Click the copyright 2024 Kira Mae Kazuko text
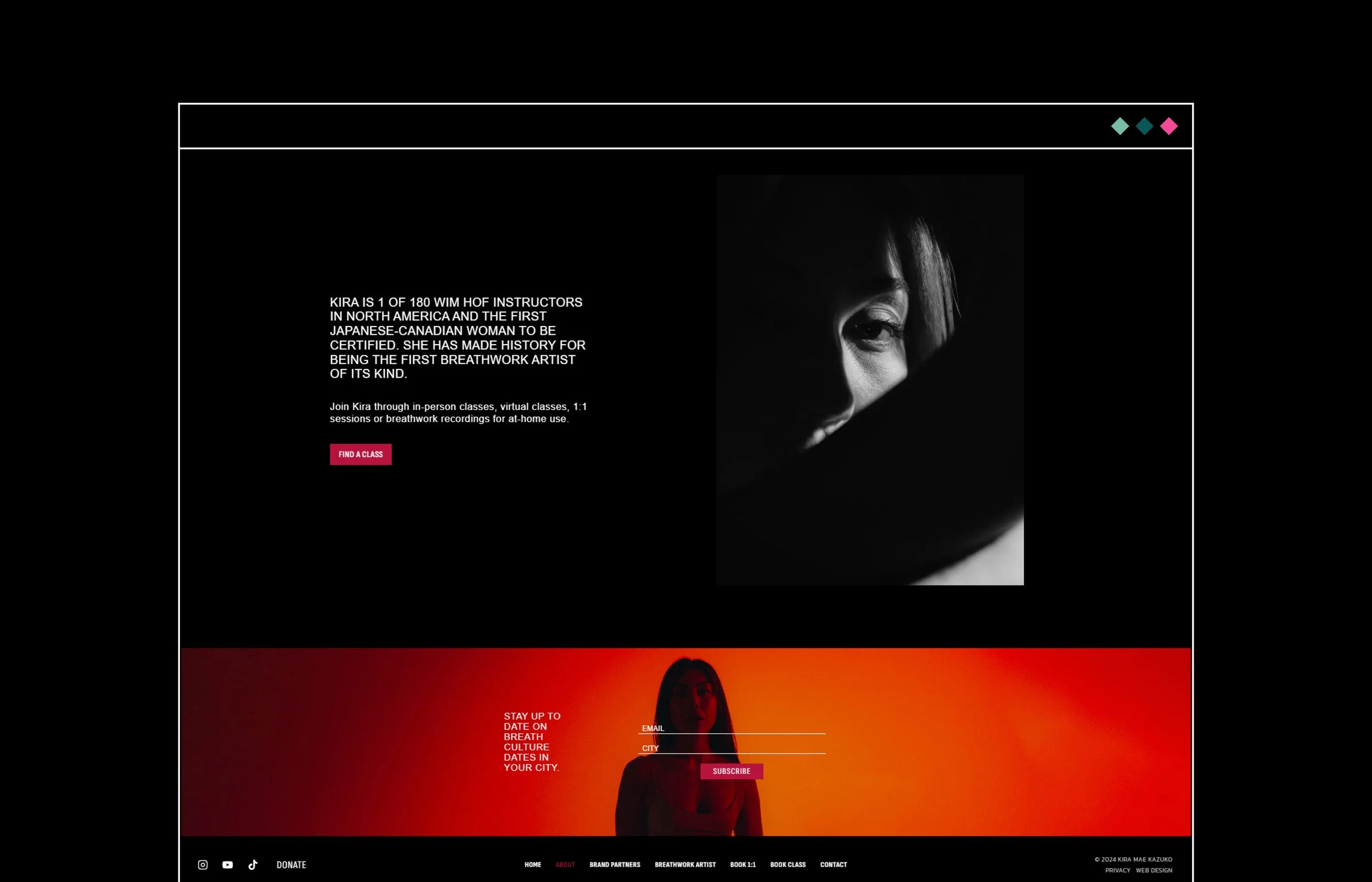The image size is (1372, 882). [x=1133, y=859]
